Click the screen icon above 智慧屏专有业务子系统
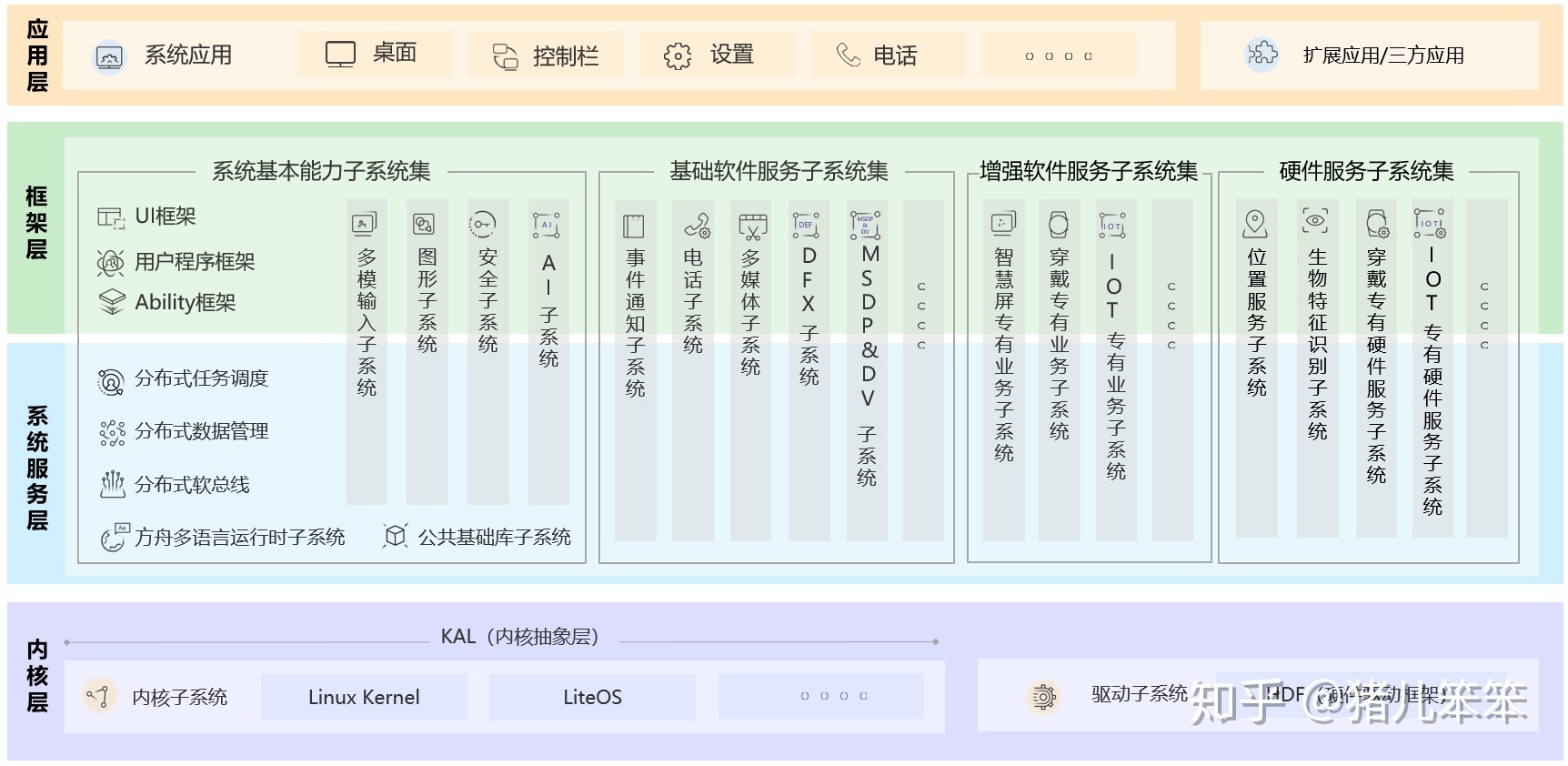Image resolution: width=1568 pixels, height=766 pixels. (x=1003, y=224)
